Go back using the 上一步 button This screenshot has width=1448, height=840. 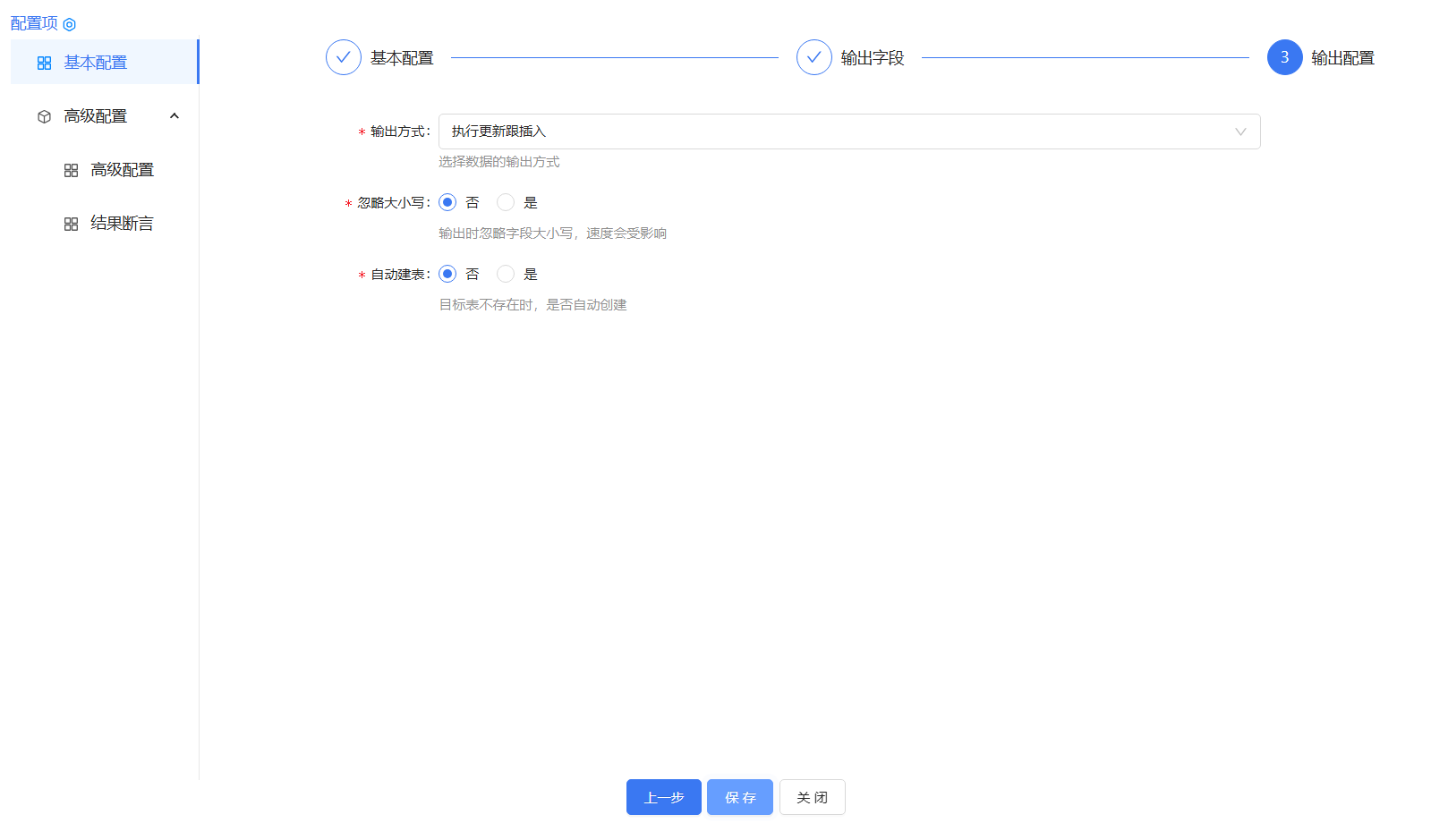[x=663, y=797]
